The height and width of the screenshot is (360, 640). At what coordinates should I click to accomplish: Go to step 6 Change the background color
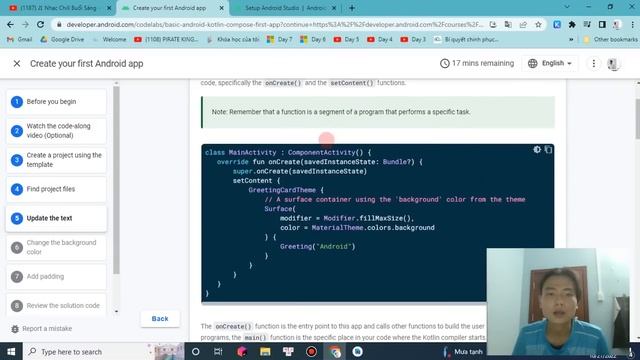[x=56, y=247]
